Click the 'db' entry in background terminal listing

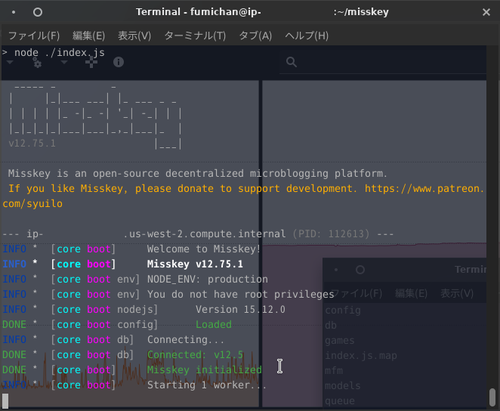(x=331, y=325)
